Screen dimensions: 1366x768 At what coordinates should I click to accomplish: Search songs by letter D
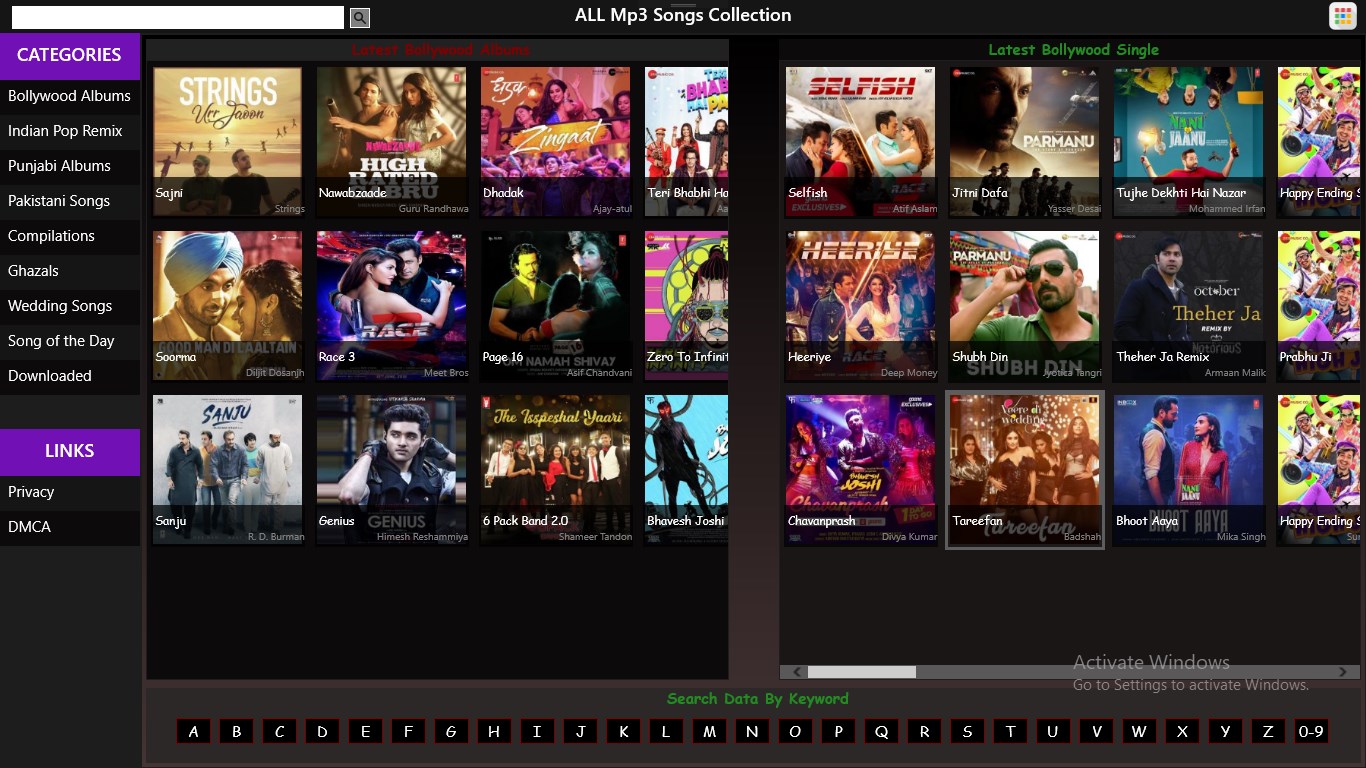tap(322, 732)
